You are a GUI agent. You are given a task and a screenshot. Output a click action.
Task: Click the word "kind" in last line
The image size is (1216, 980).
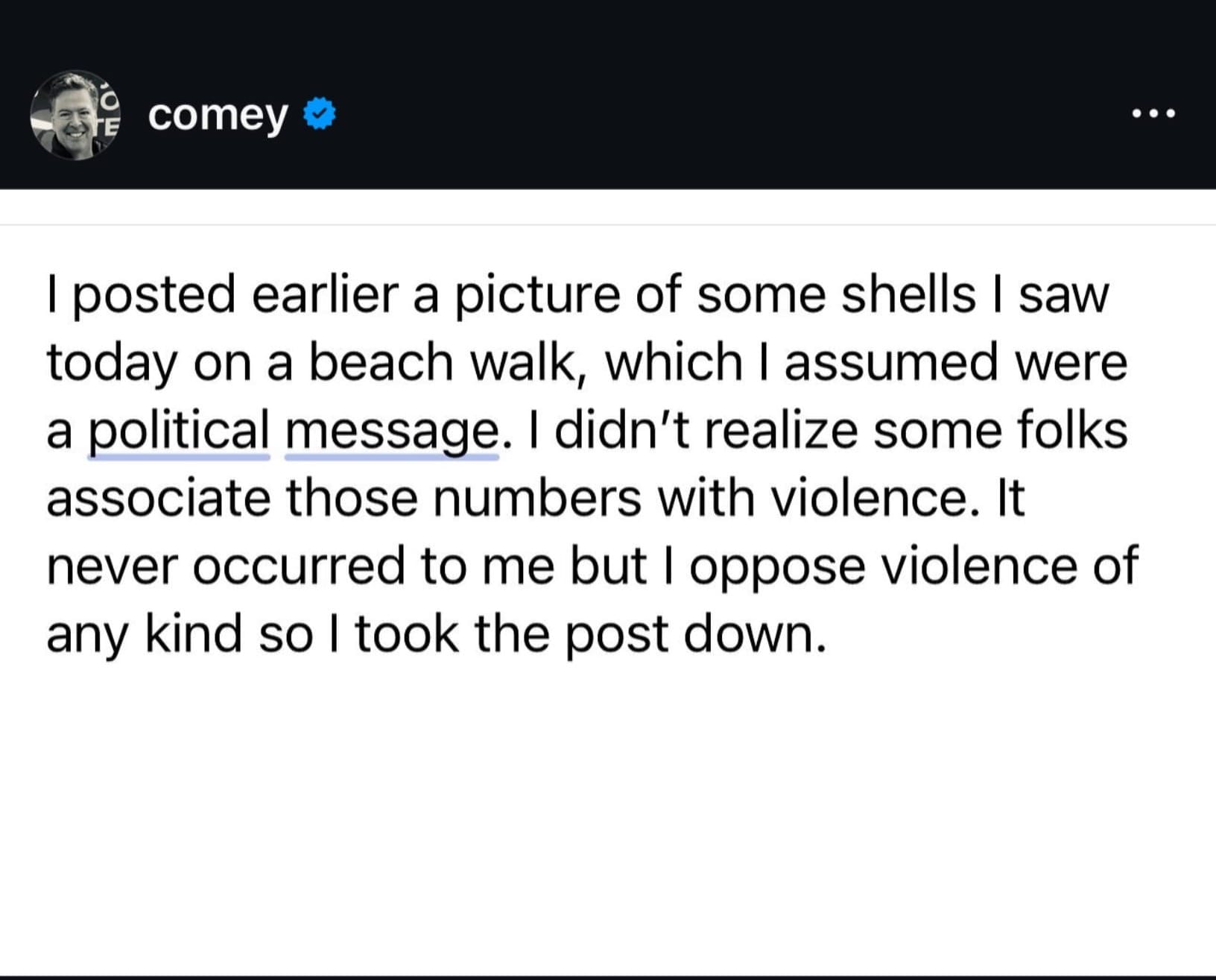click(x=193, y=634)
